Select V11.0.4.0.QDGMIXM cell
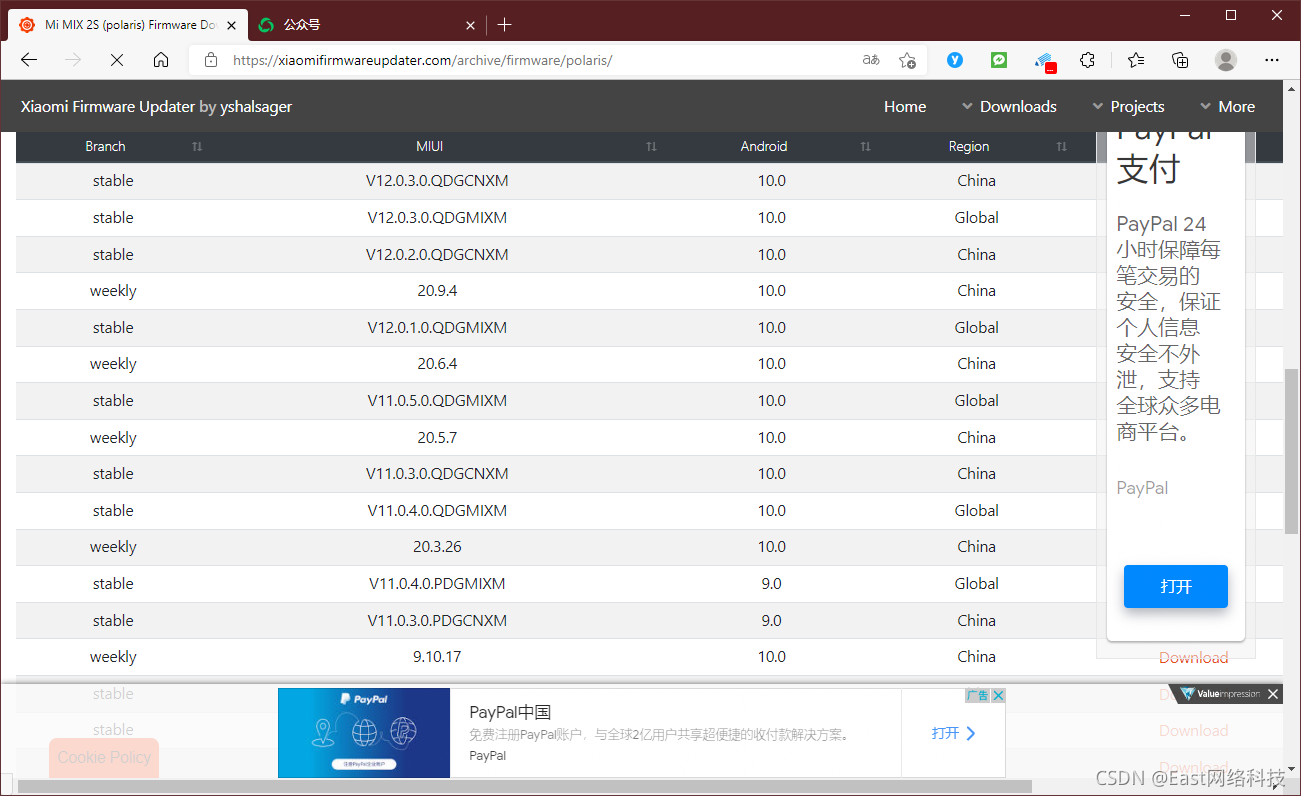The height and width of the screenshot is (796, 1301). (x=437, y=510)
